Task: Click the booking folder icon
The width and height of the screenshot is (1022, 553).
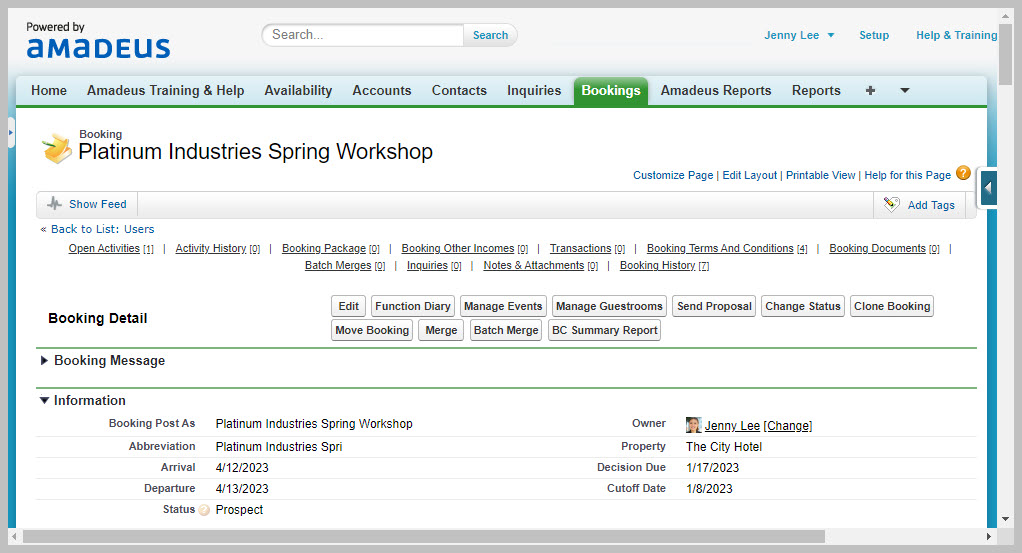Action: [56, 148]
